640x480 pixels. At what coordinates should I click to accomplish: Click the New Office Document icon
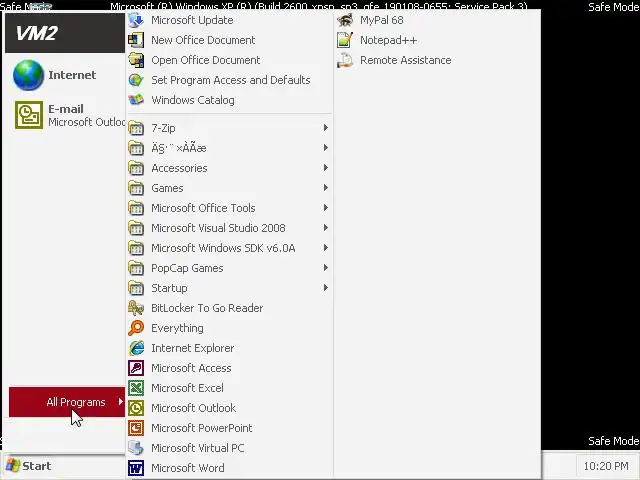(x=136, y=40)
